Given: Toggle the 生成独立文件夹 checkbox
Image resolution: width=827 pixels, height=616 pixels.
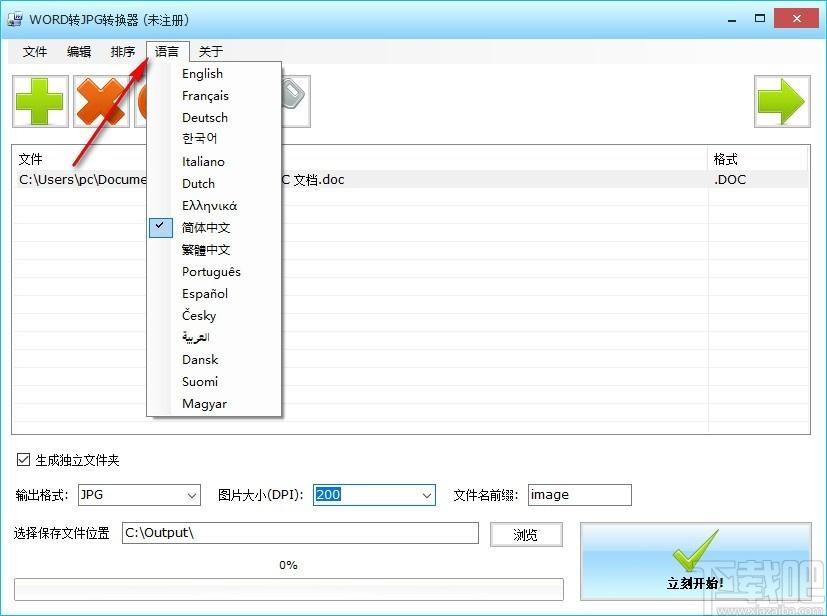Looking at the screenshot, I should (x=23, y=460).
